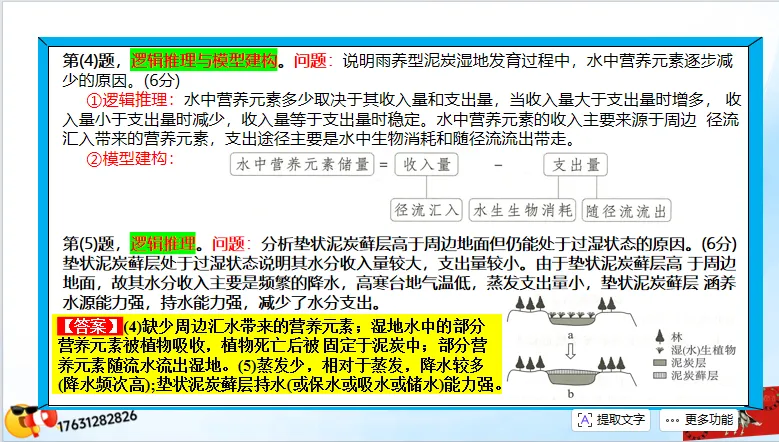Click the 提取文字 button
Screen dimensions: 779x442
[x=612, y=420]
